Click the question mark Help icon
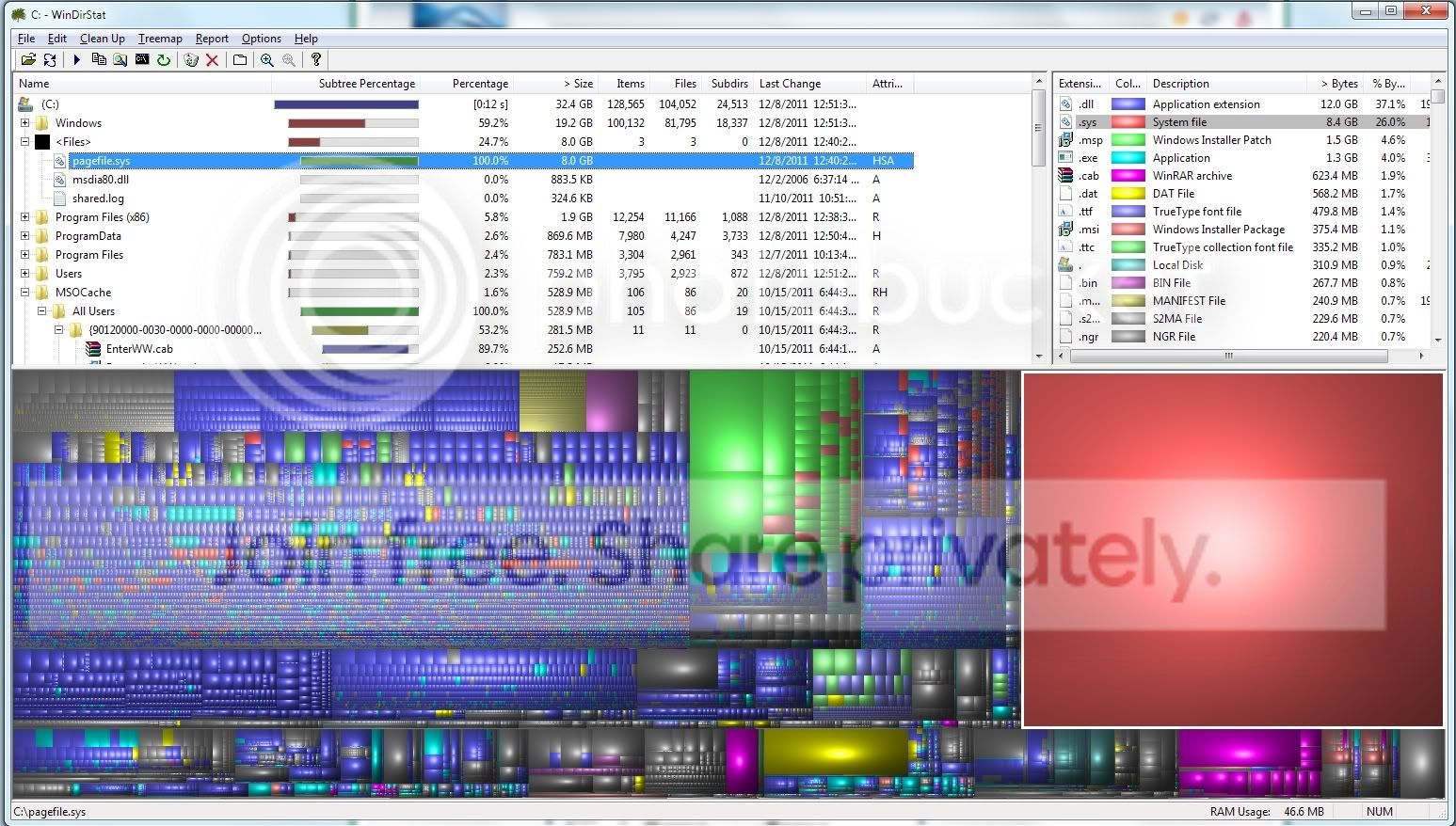1456x826 pixels. coord(316,59)
